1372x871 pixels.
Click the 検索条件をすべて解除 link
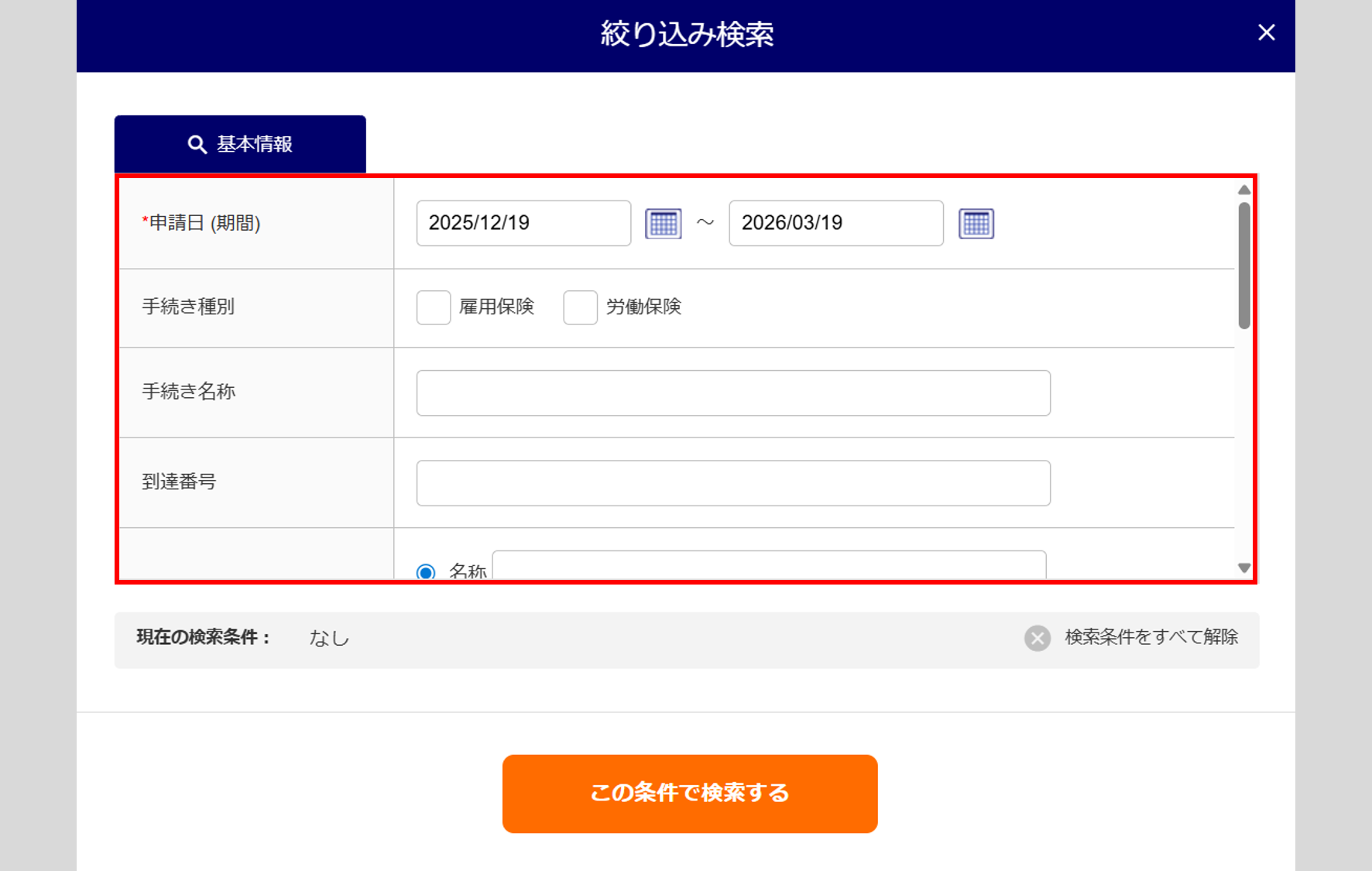(1151, 637)
